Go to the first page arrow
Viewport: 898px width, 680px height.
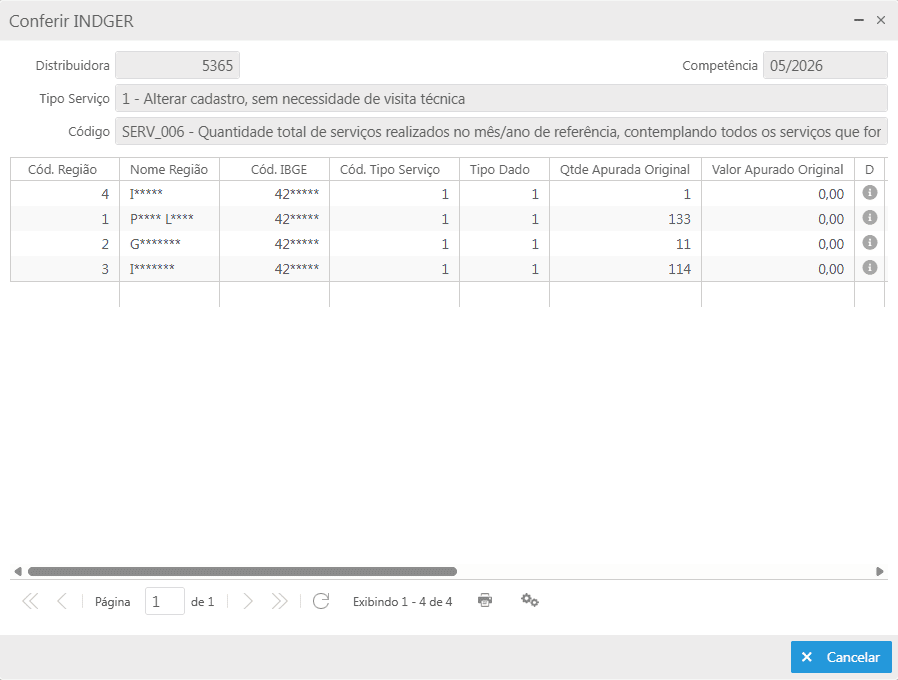30,601
